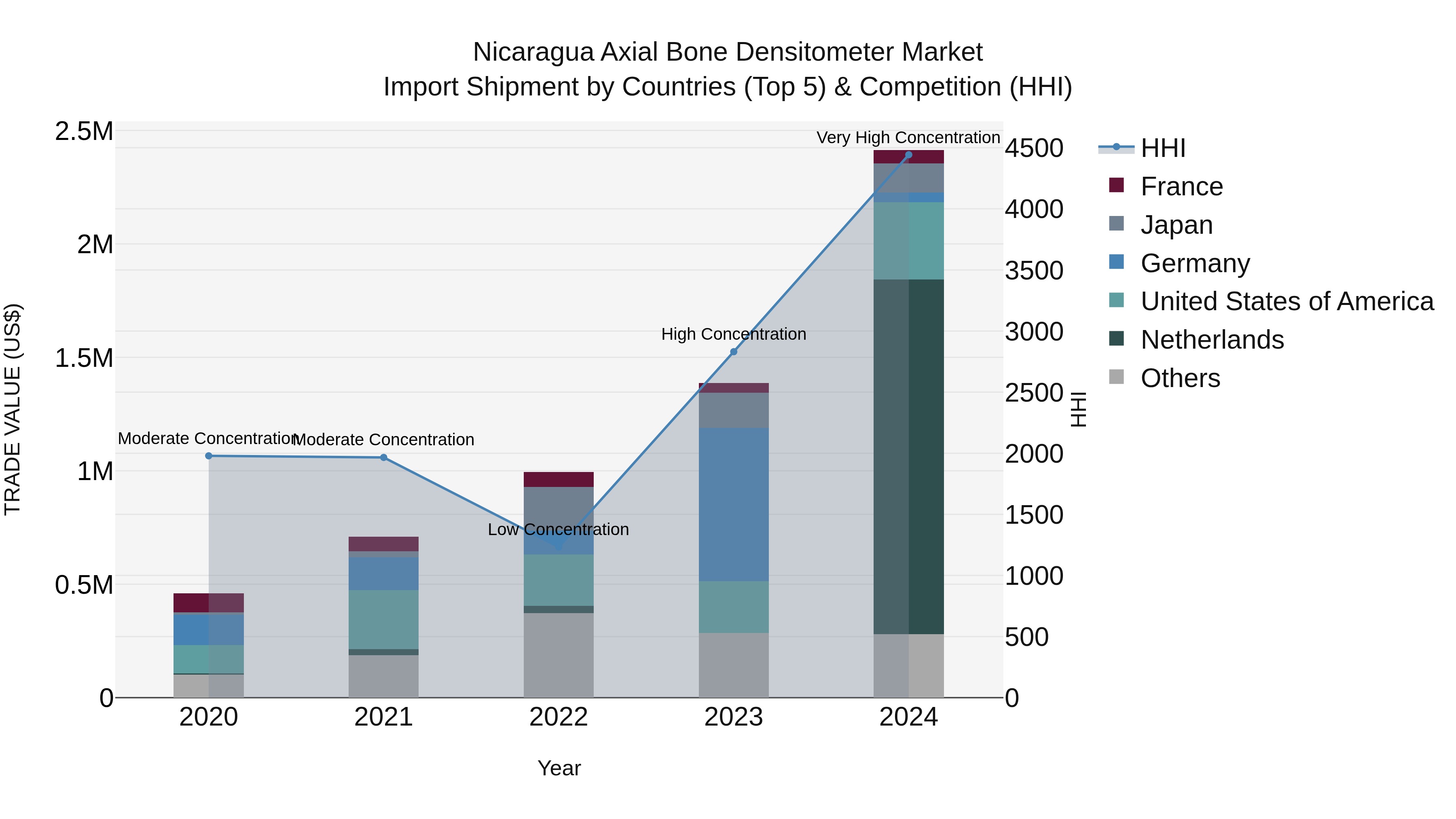Click the 4000 right axis tick
This screenshot has height=819, width=1456.
[1034, 209]
